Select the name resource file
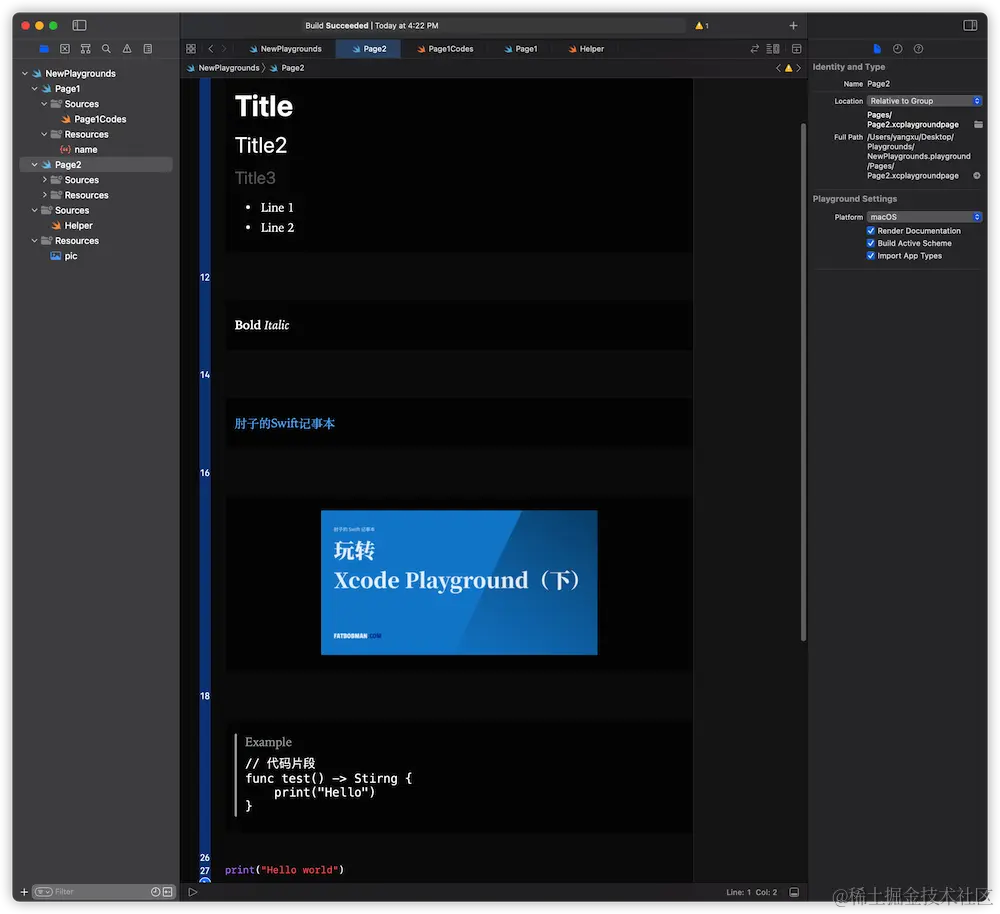The image size is (1000, 914). [x=85, y=149]
